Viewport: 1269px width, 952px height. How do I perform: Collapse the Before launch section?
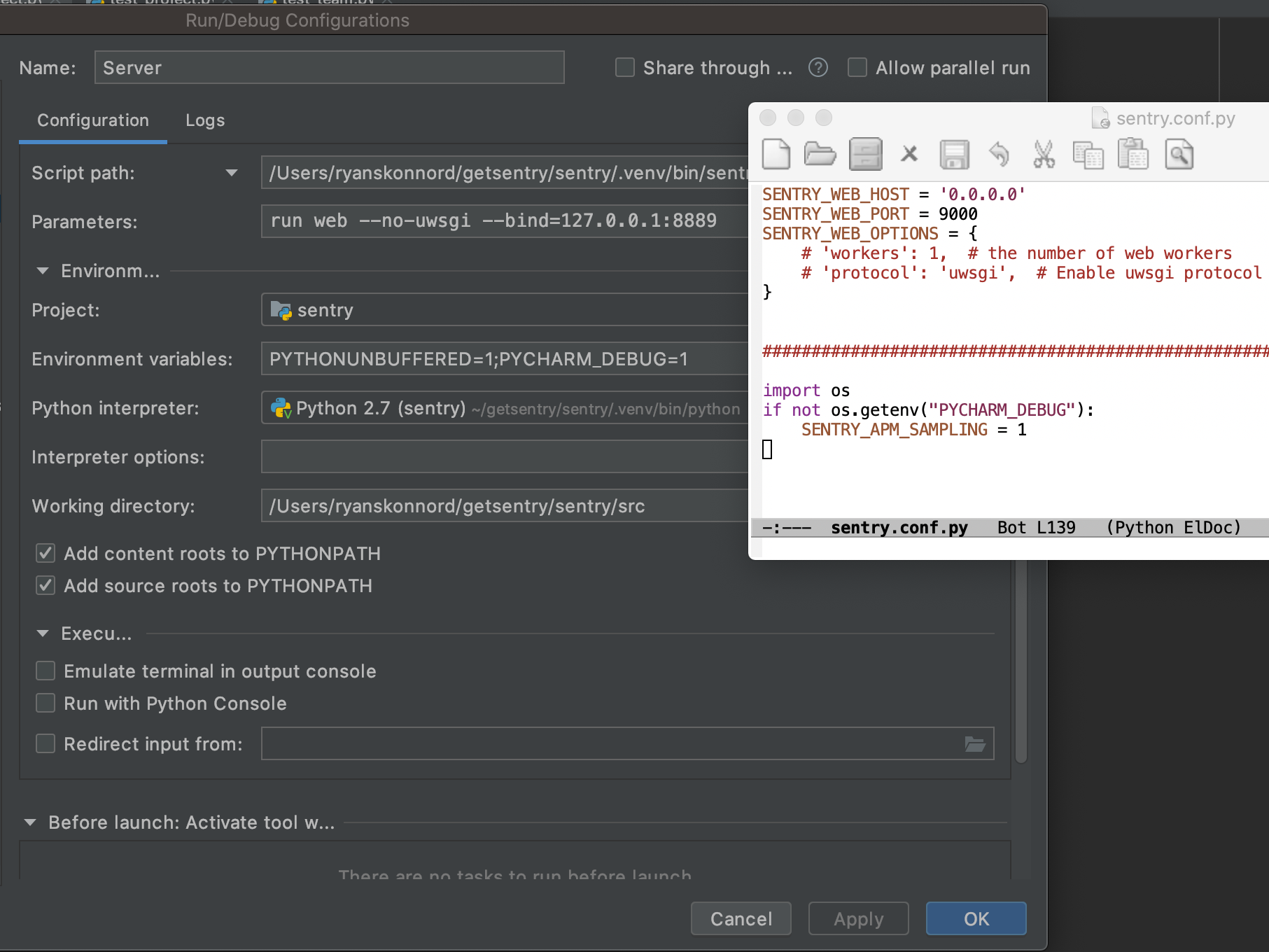tap(30, 822)
